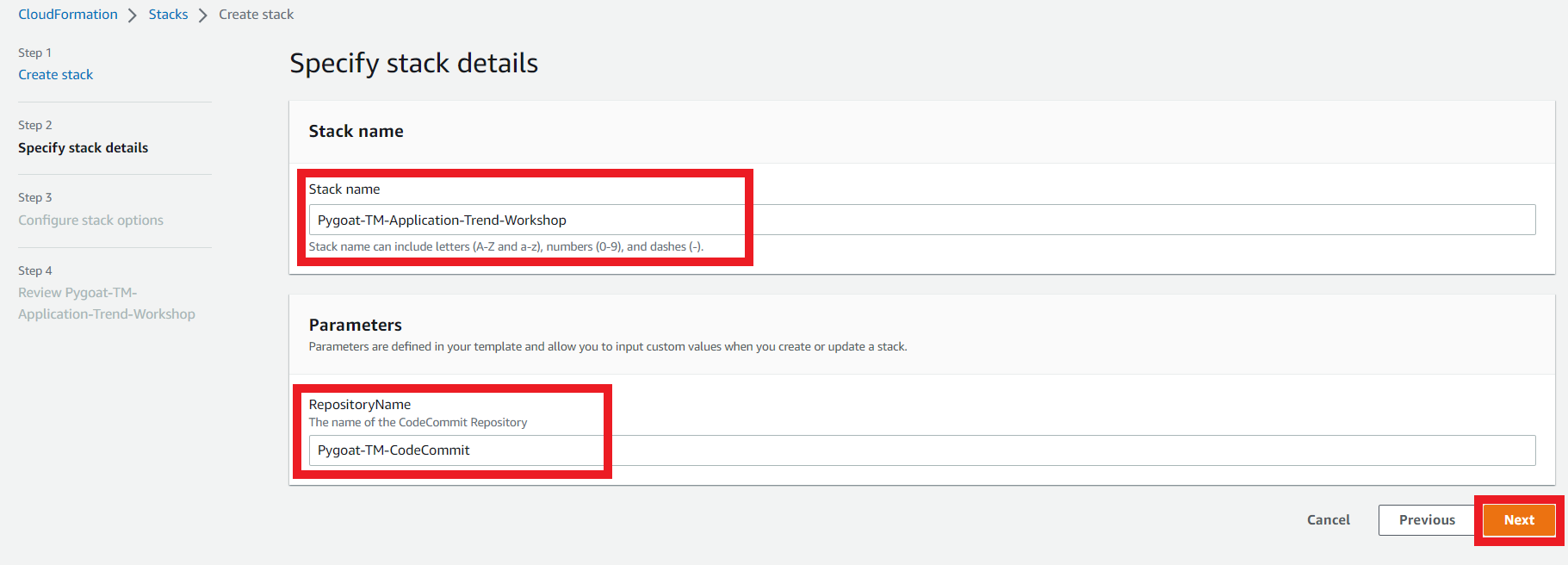
Task: Go to the Stacks breadcrumb link
Action: 168,15
